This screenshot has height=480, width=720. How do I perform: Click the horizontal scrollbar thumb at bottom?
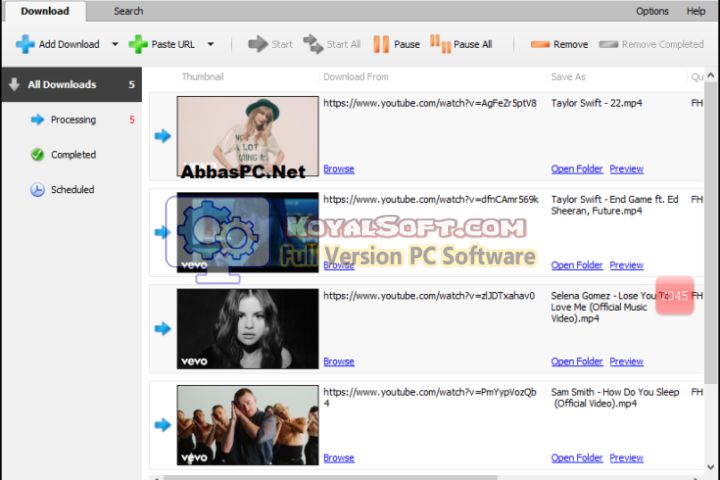coord(331,478)
